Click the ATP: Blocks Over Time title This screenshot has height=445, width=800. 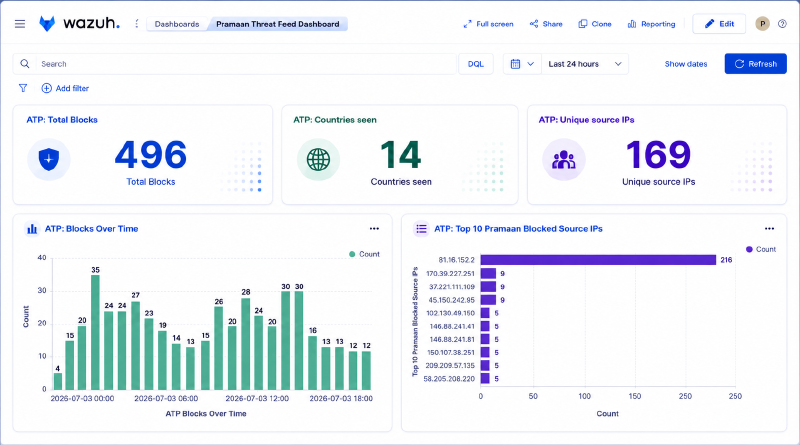pyautogui.click(x=91, y=229)
